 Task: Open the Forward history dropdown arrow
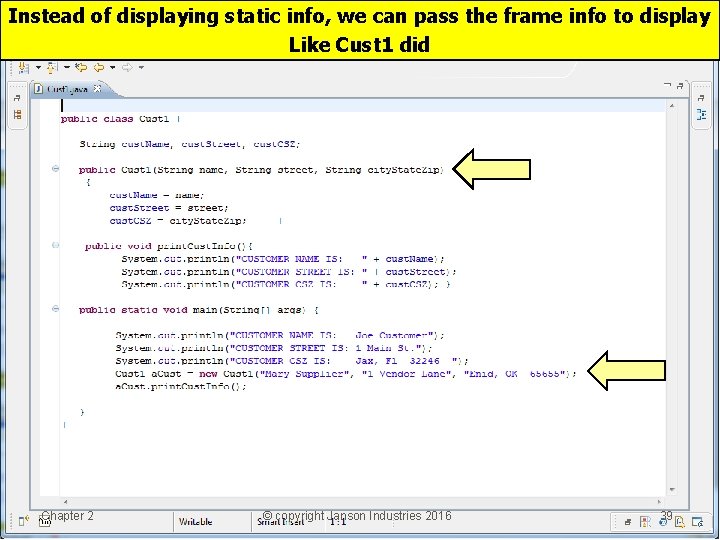click(x=141, y=68)
